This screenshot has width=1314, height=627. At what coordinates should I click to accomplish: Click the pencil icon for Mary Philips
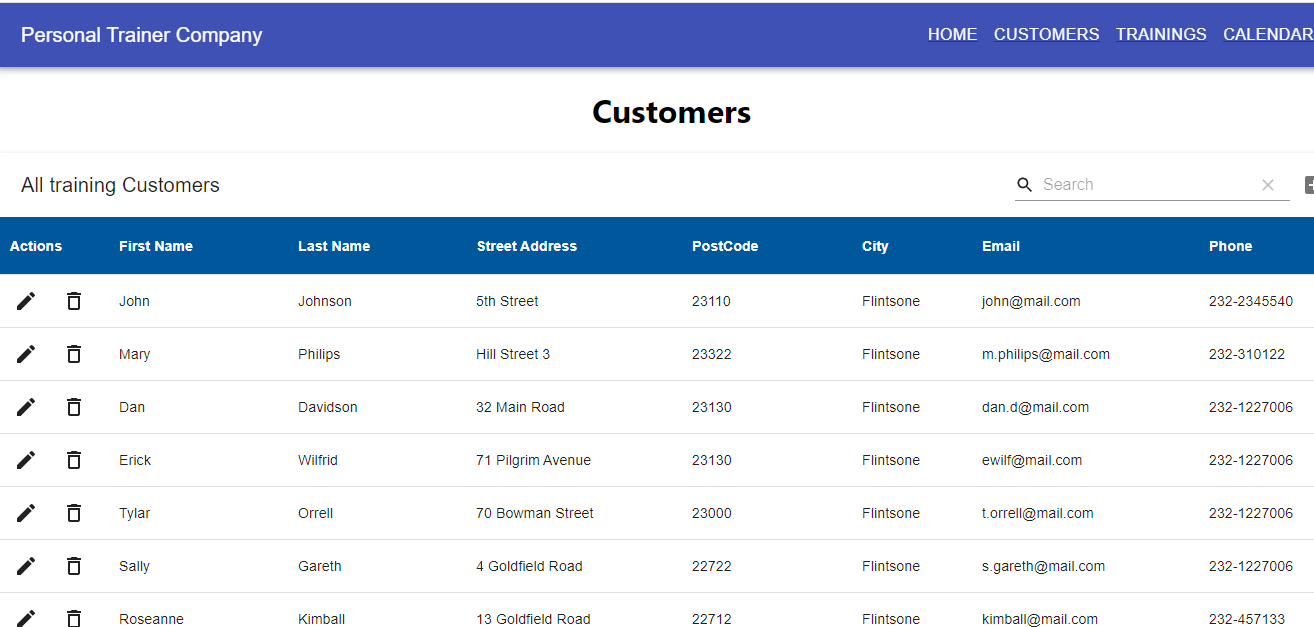(26, 354)
